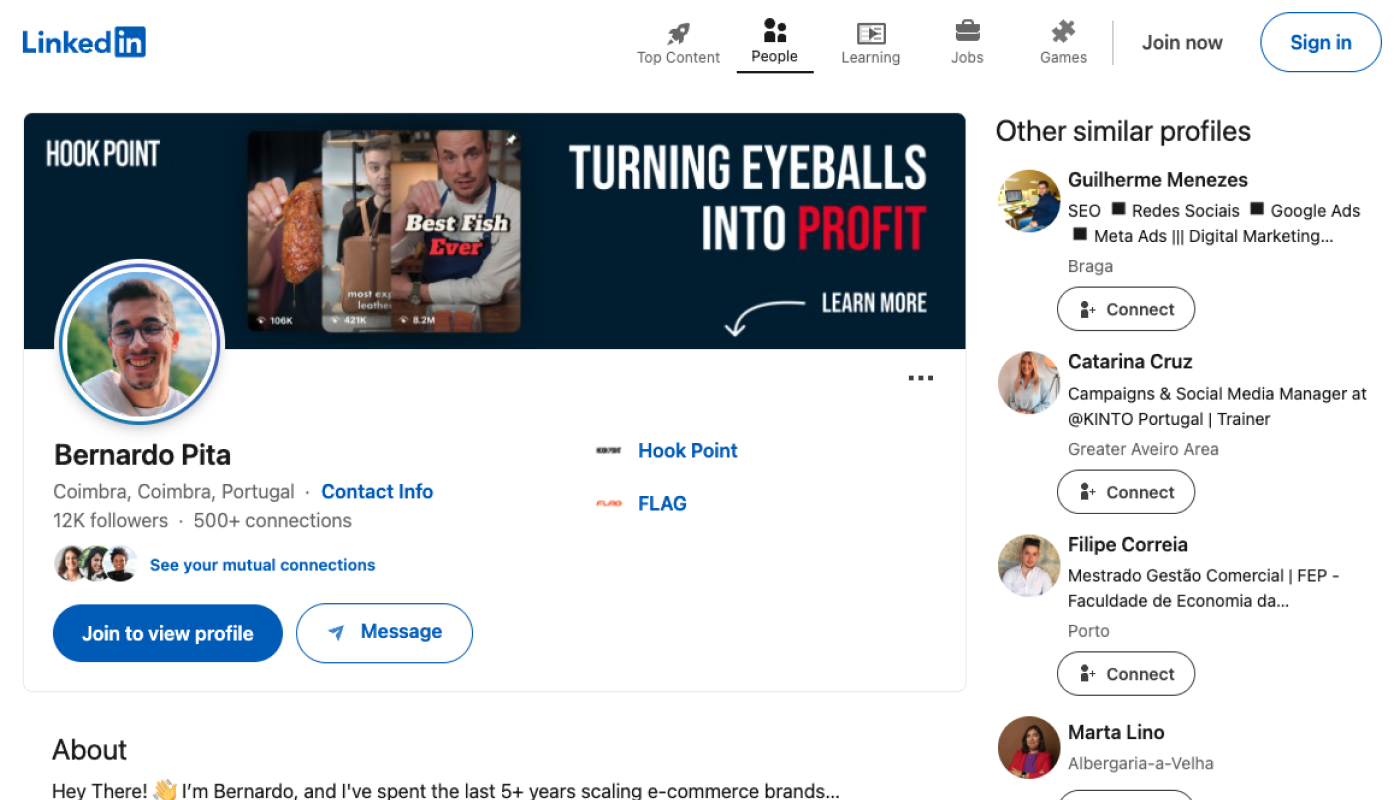Connect with Guilherme Menezes

click(1126, 309)
